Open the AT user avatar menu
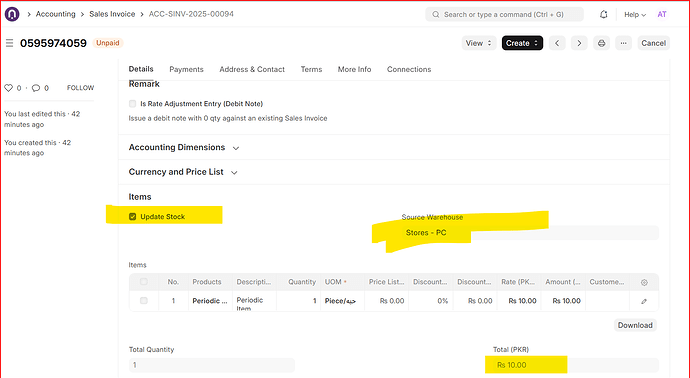 [661, 15]
